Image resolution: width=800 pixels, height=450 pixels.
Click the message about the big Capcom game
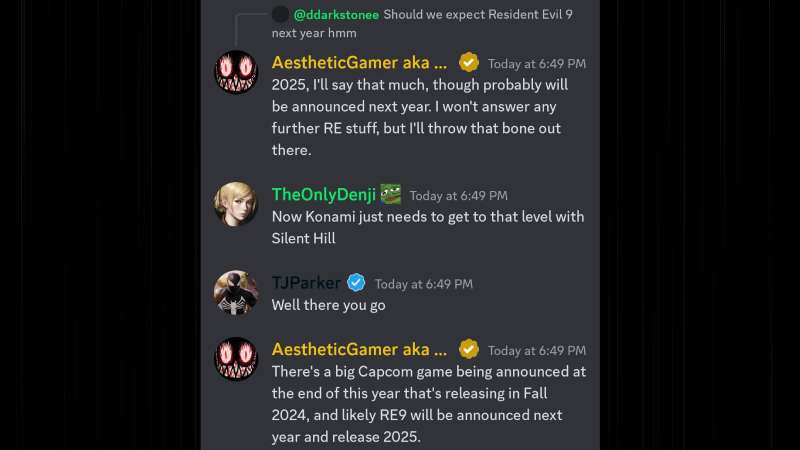click(x=428, y=404)
